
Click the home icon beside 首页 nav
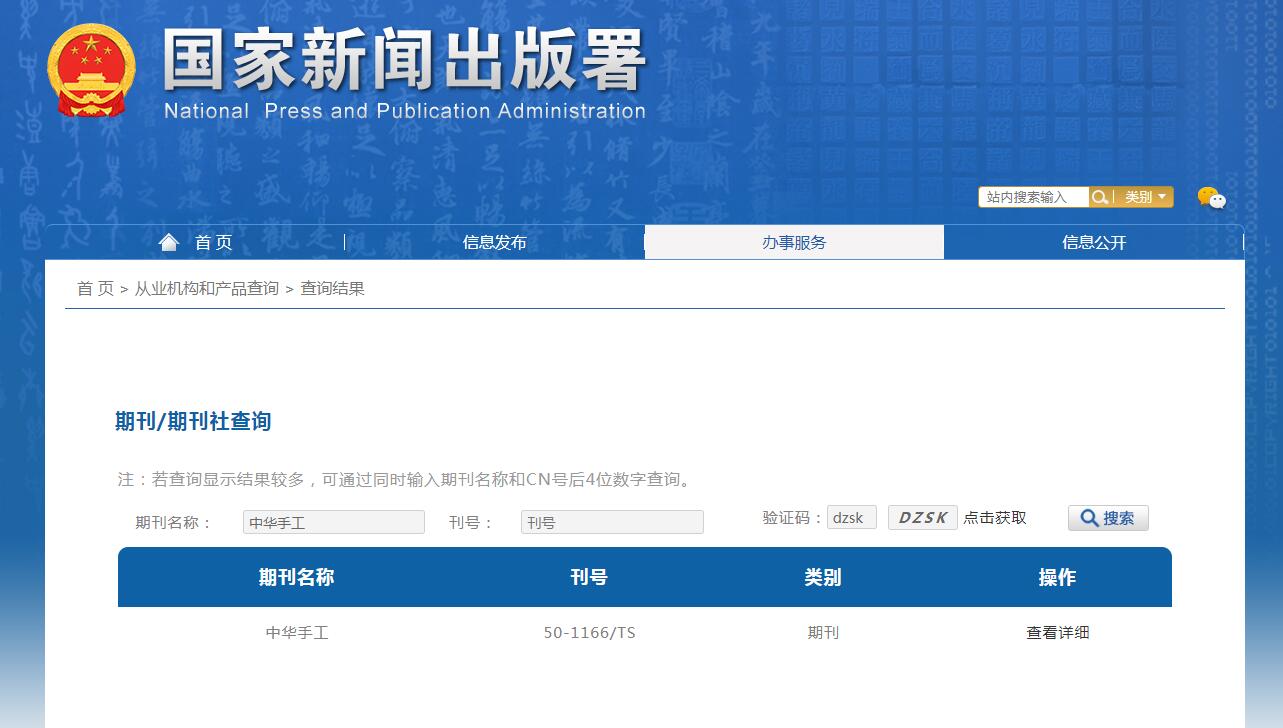[x=167, y=241]
